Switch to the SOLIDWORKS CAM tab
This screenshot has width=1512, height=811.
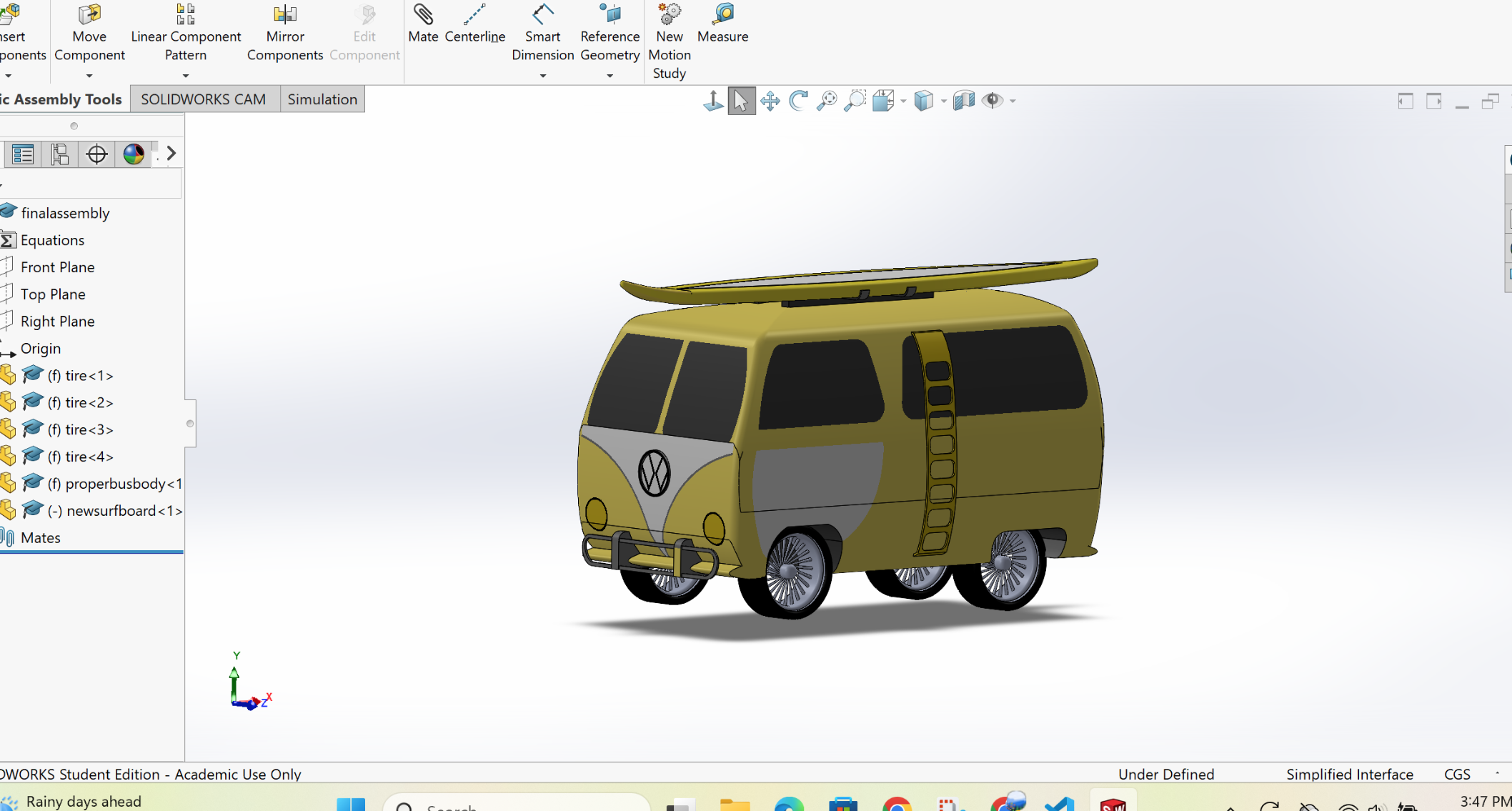[204, 99]
